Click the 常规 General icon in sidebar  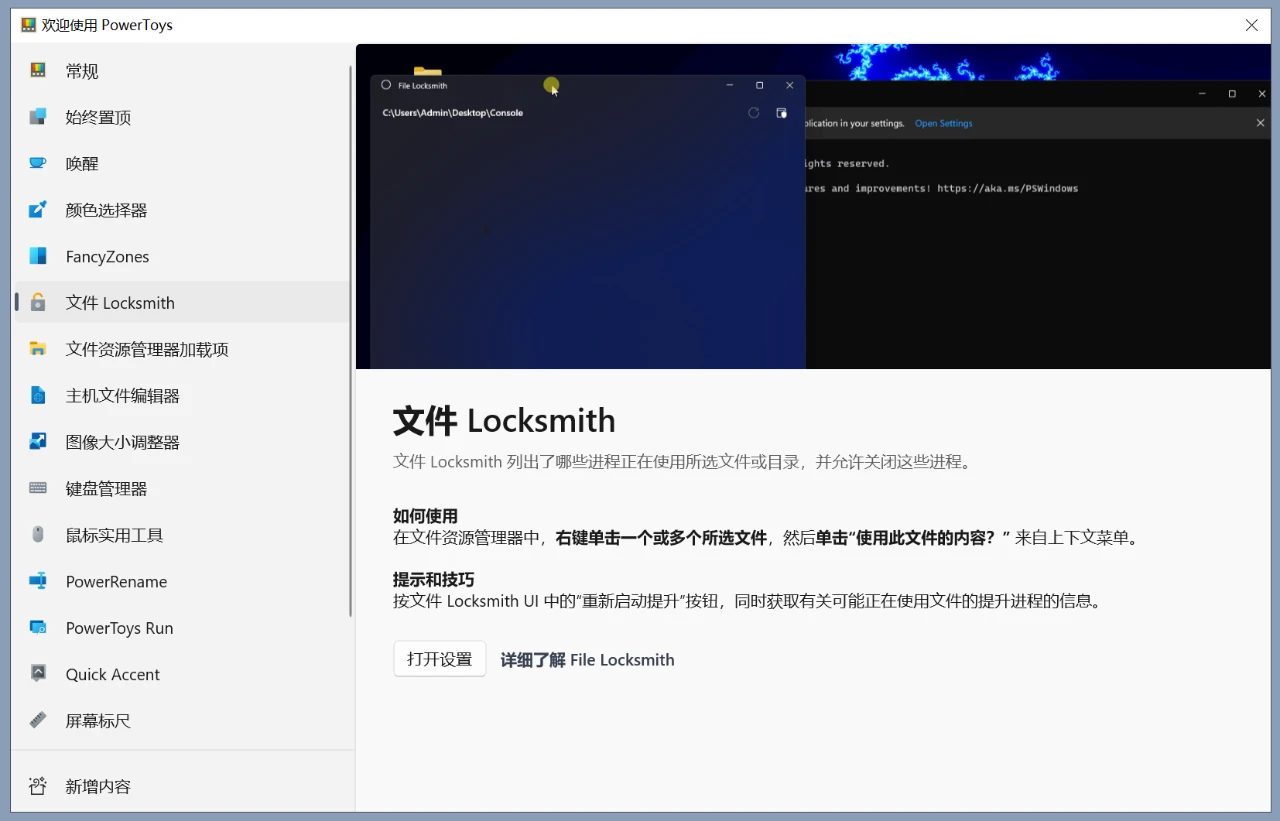coord(38,71)
